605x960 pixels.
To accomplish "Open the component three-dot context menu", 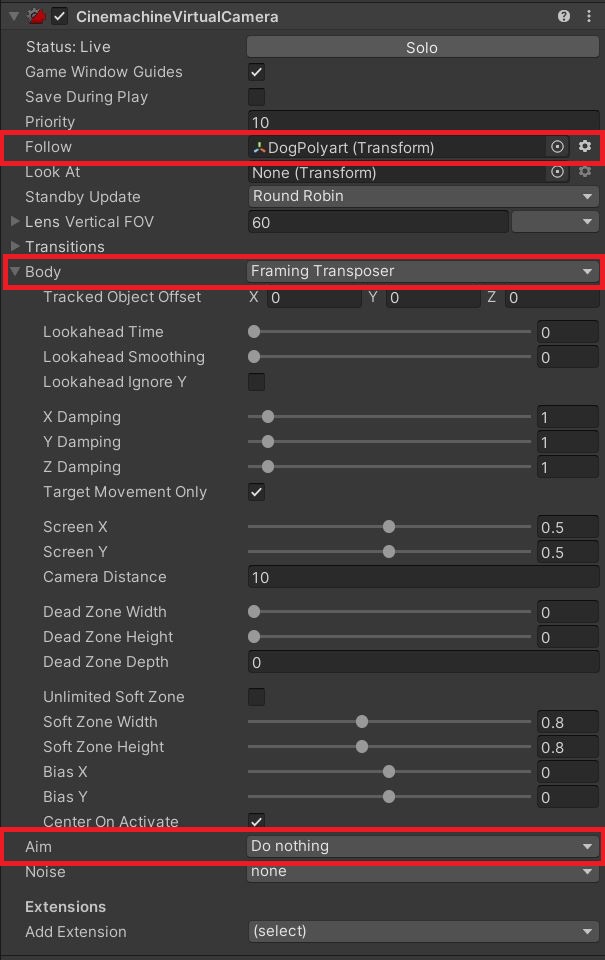I will (x=588, y=17).
